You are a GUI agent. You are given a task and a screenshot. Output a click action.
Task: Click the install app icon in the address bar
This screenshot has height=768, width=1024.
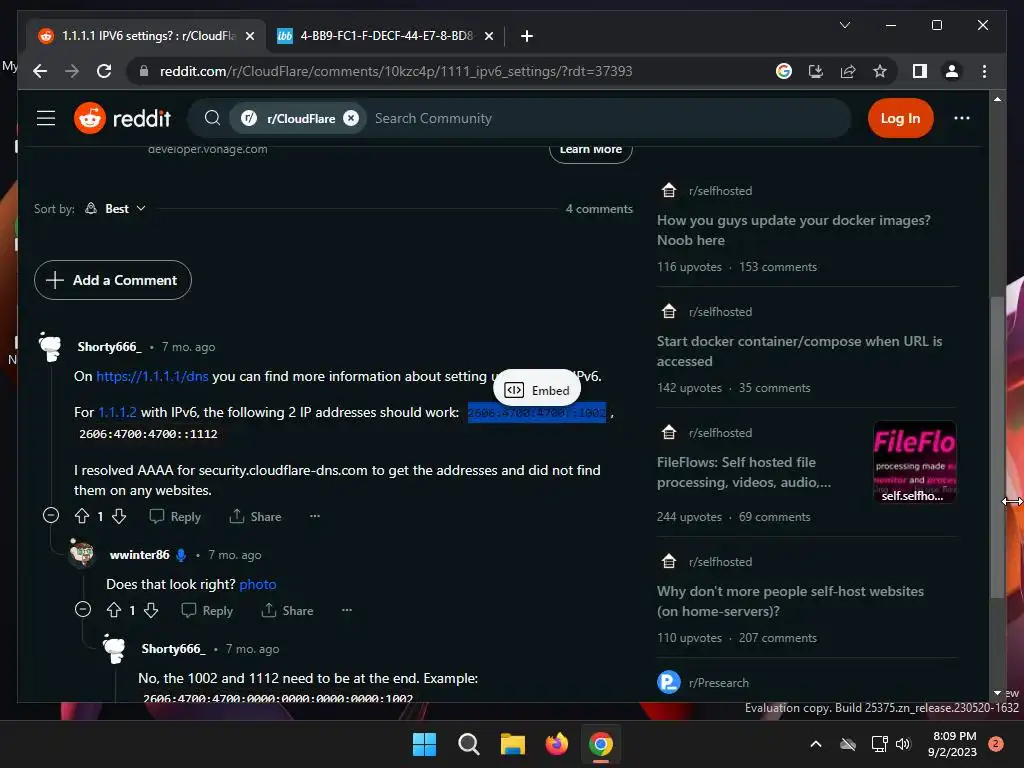(816, 71)
